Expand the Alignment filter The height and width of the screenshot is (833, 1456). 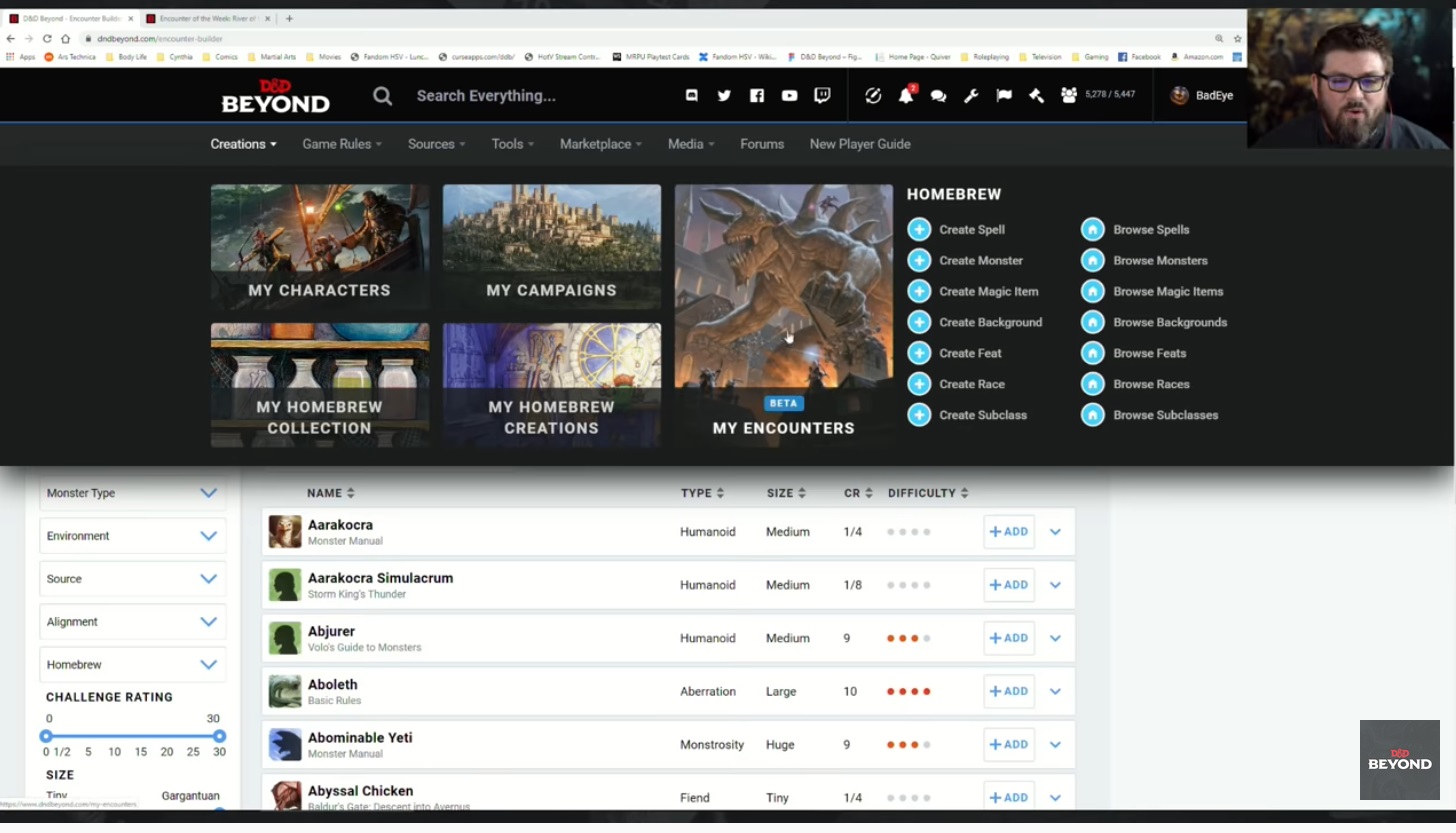pos(132,622)
